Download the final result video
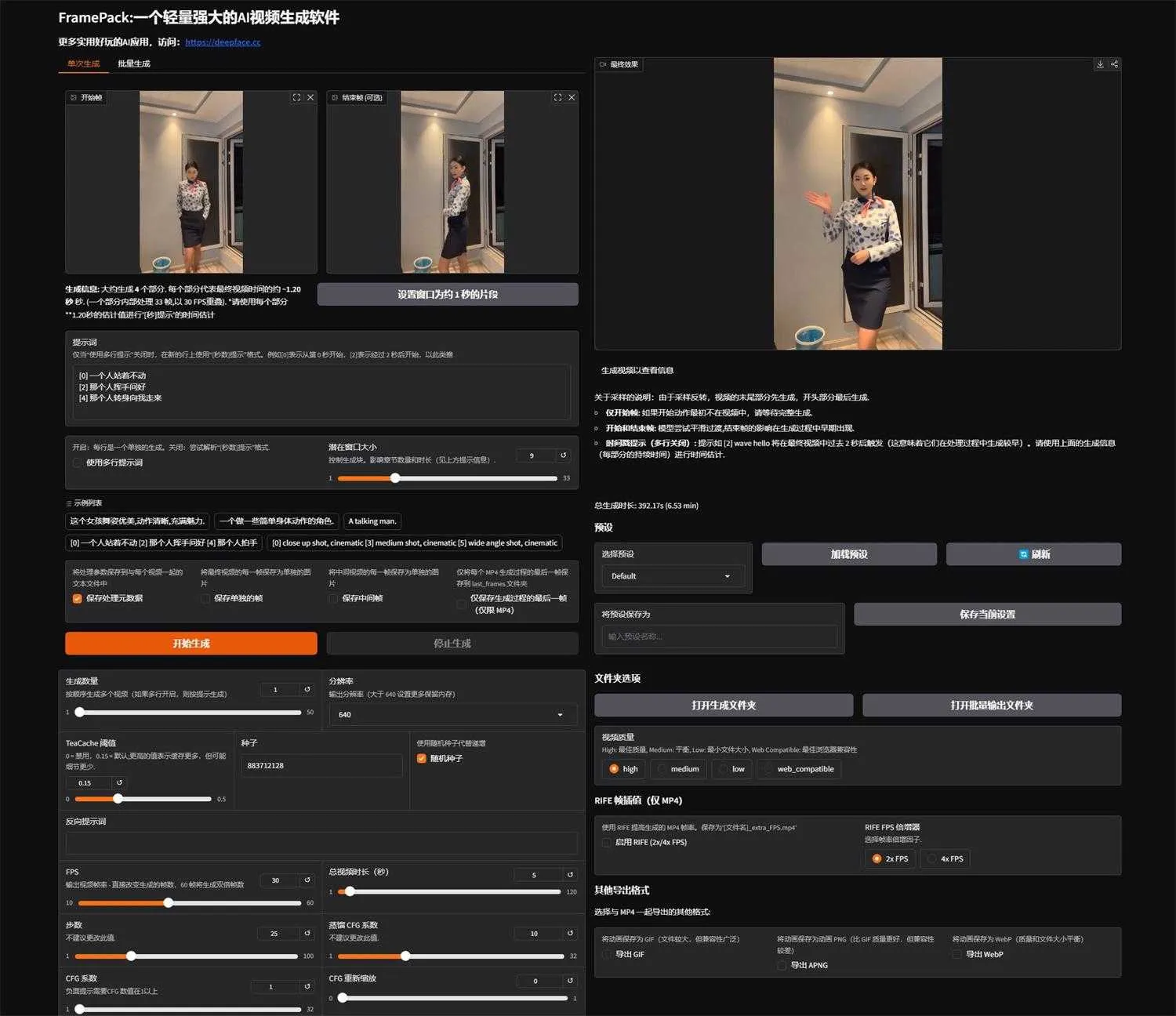Viewport: 1176px width, 1016px height. tap(1100, 64)
